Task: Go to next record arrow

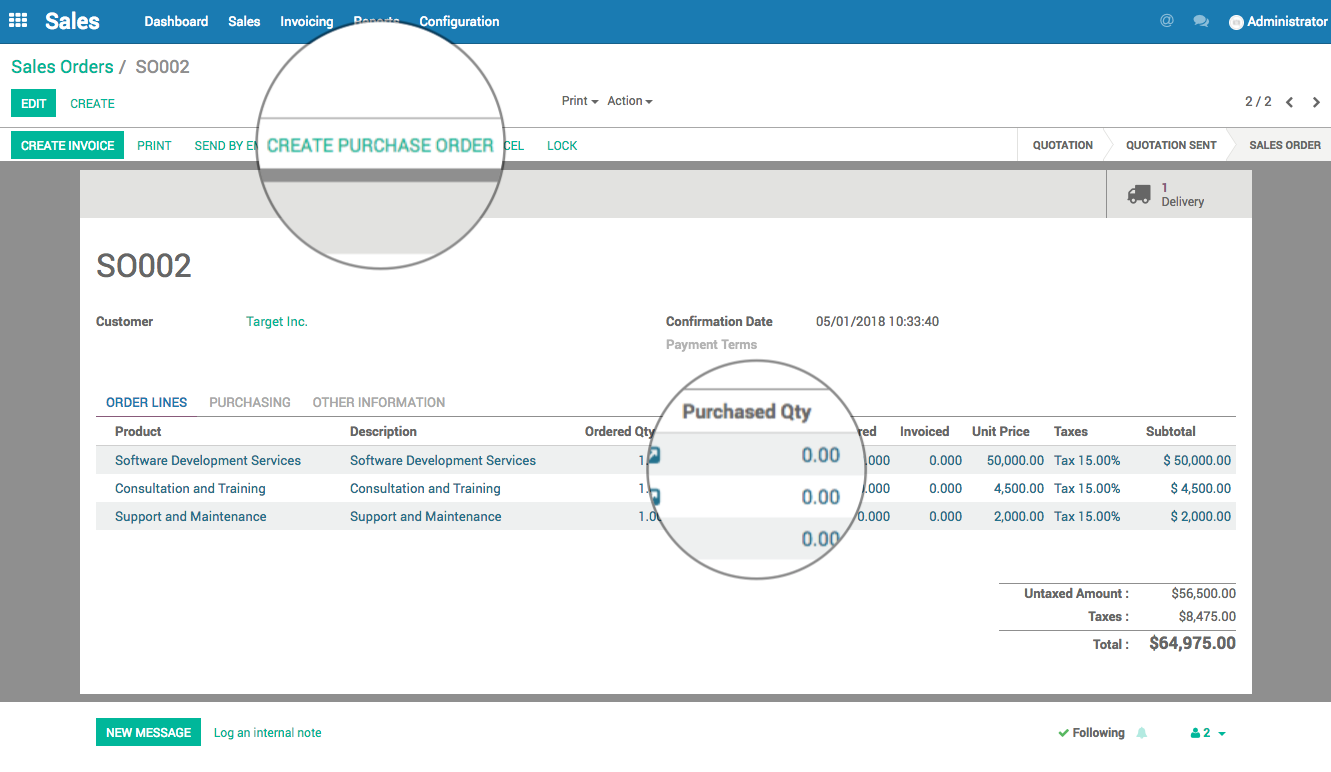Action: pos(1316,102)
